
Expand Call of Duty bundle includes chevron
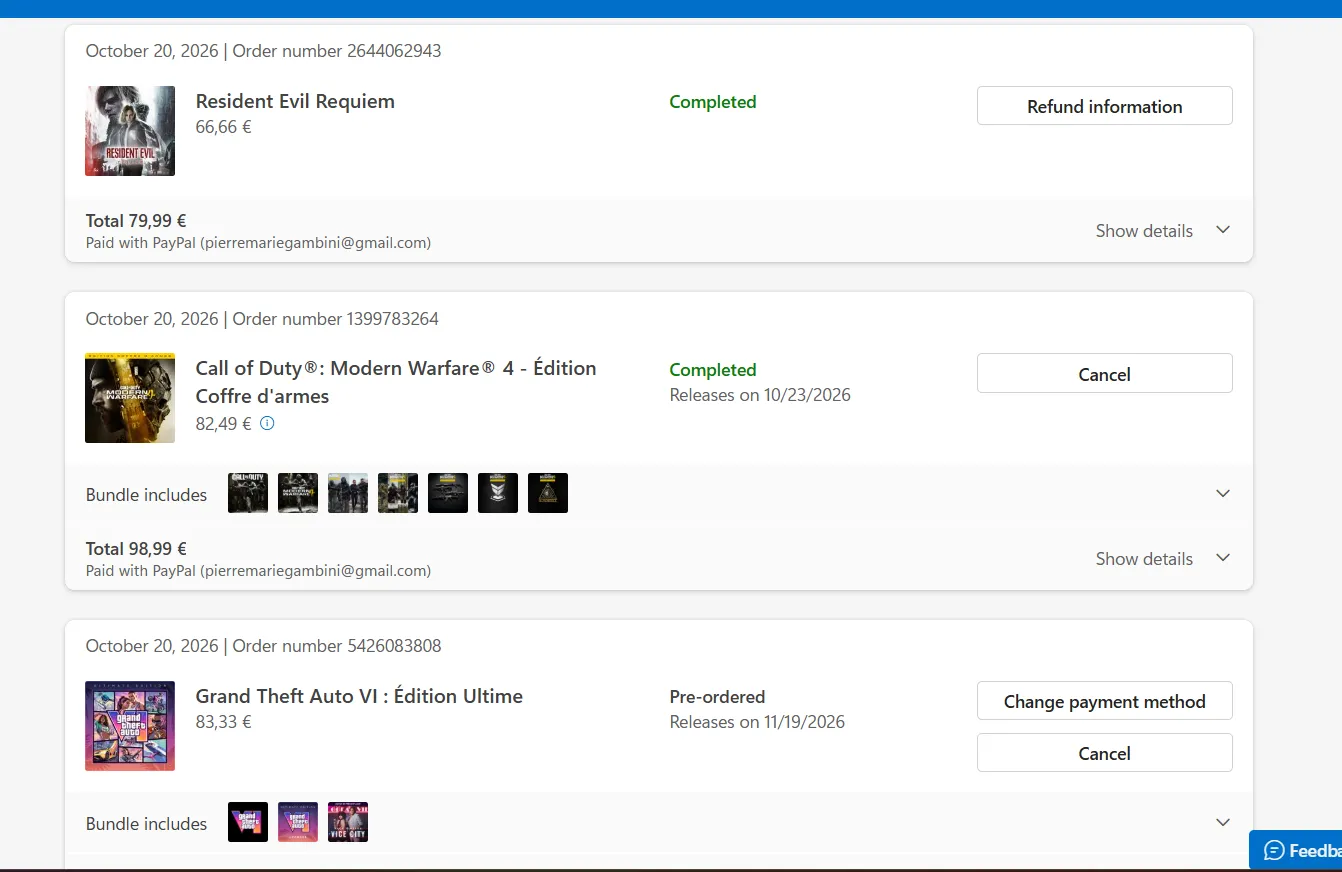coord(1222,494)
